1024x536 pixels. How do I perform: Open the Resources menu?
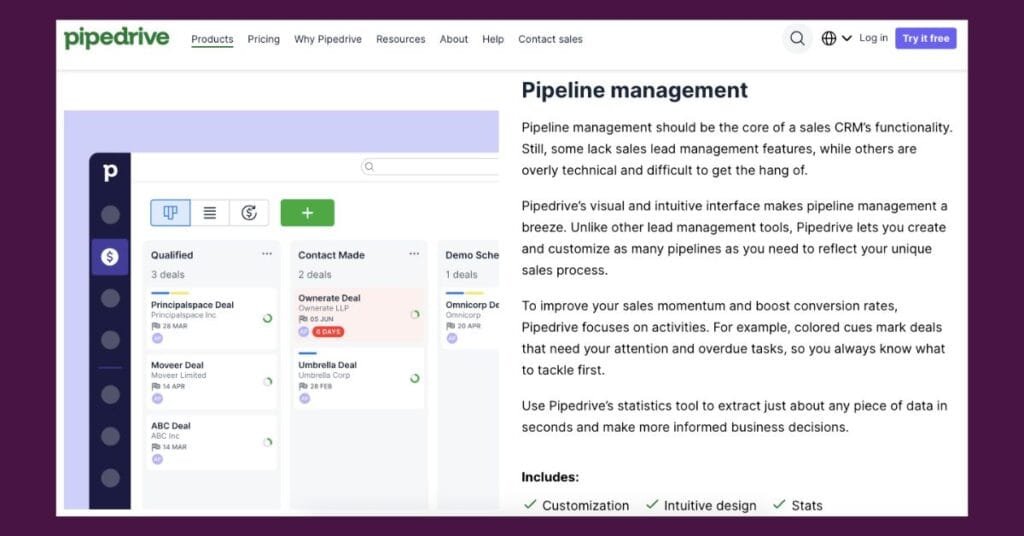400,39
